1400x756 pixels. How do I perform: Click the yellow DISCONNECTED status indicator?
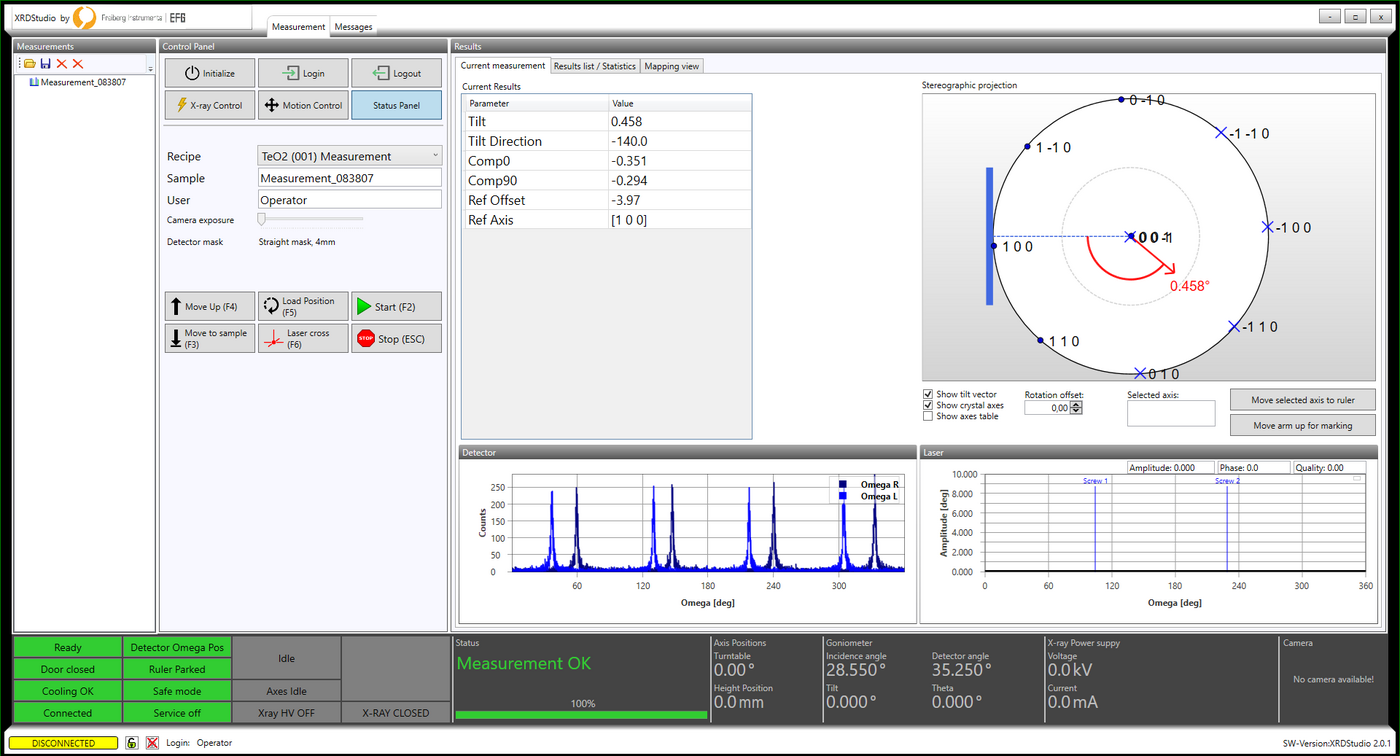[x=64, y=743]
